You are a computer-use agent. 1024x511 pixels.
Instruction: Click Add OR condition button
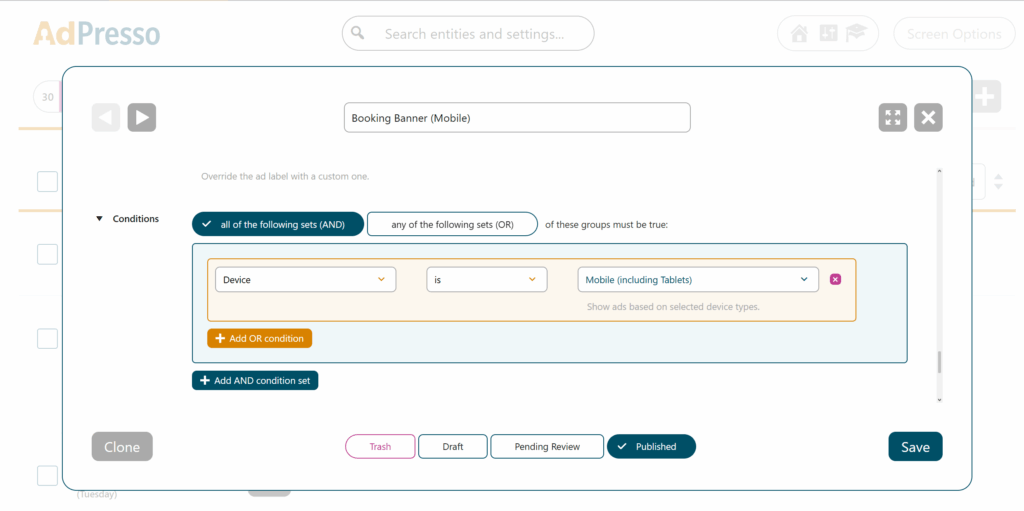tap(260, 338)
